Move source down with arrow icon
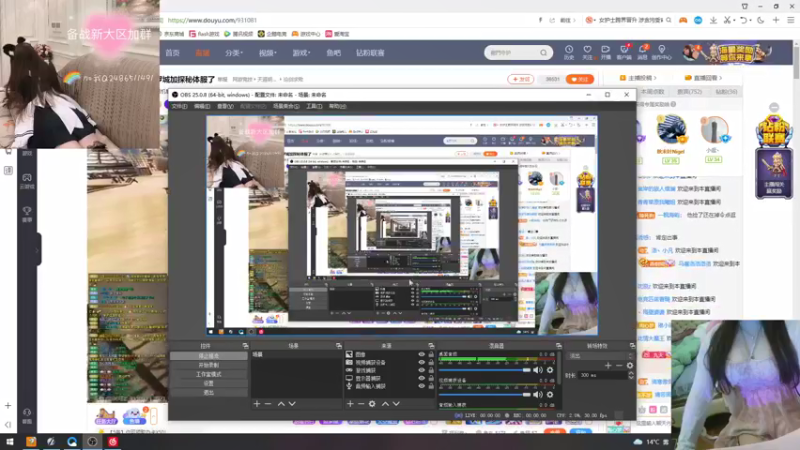Screen dimensions: 800x450 396,404
